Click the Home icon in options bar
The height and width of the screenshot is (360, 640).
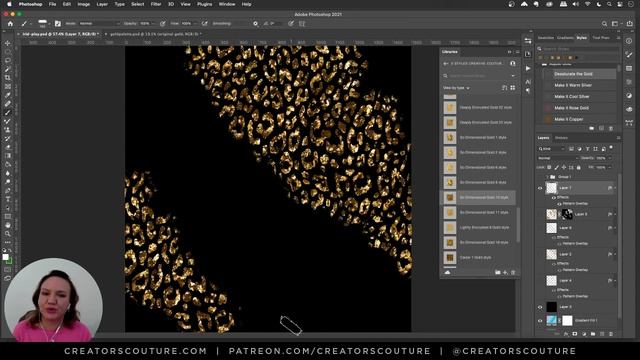coord(10,24)
